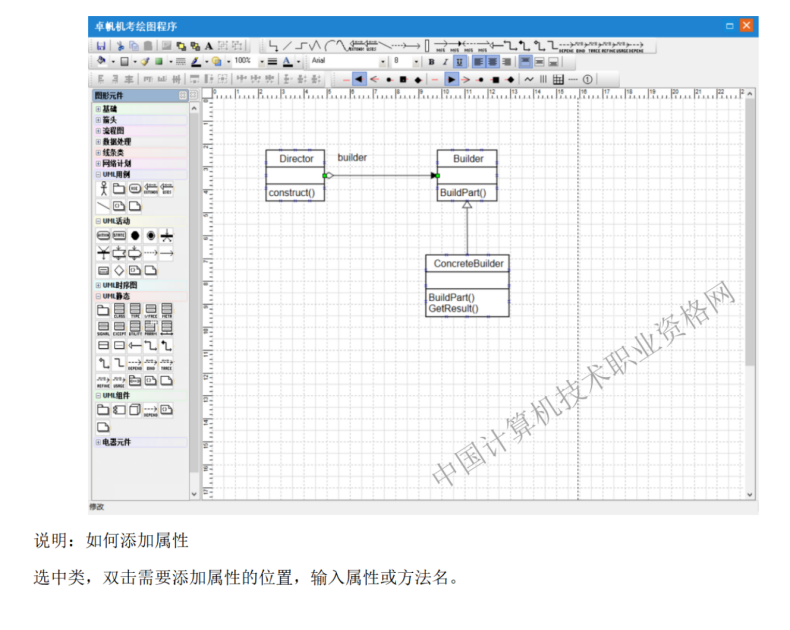Screen dimensions: 790x630
Task: Toggle Underline text formatting
Action: 459,62
